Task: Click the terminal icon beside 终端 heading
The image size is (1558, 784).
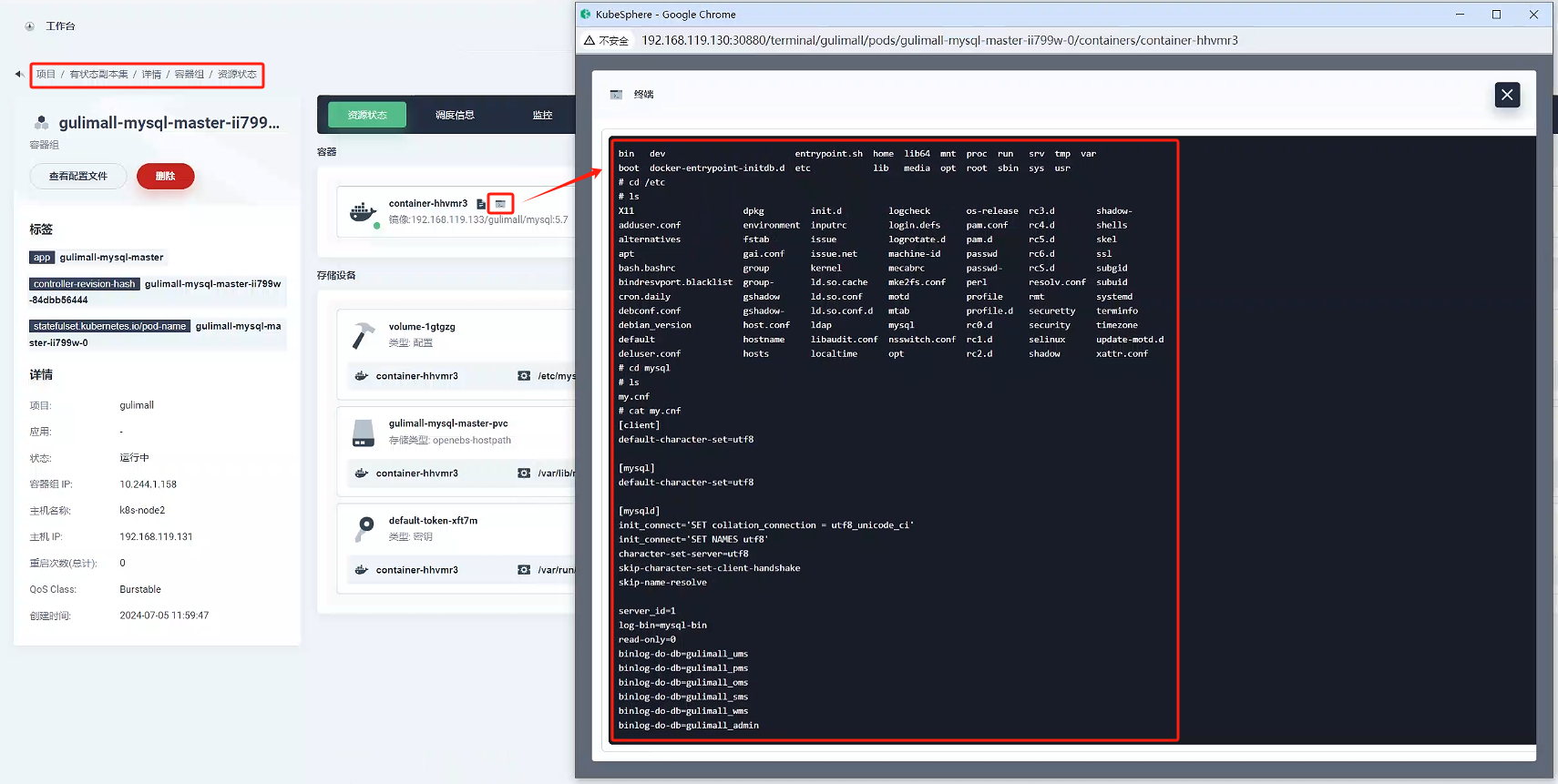Action: point(616,95)
